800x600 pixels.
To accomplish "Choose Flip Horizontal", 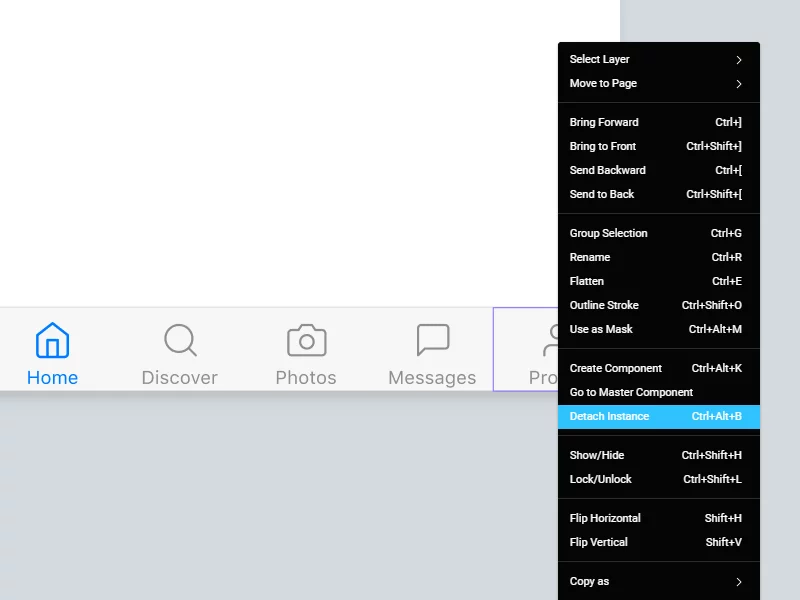I will (659, 518).
